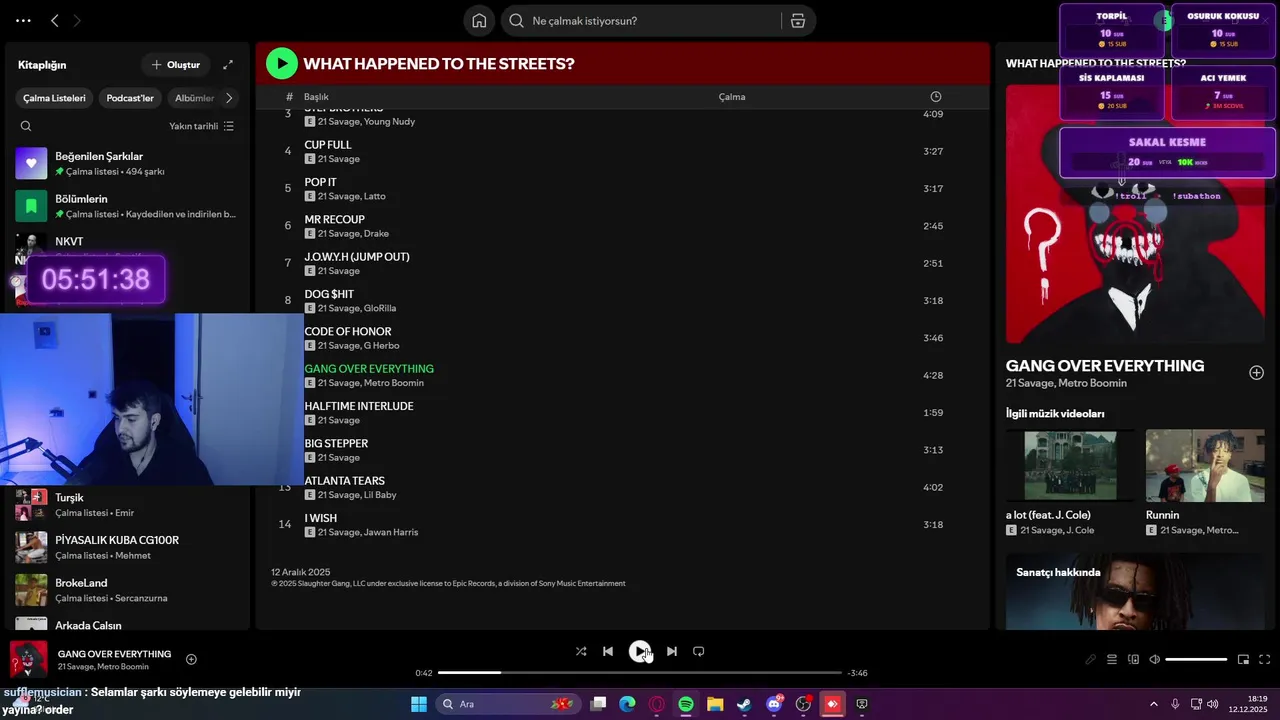Open the Spotify home page icon
This screenshot has width=1280, height=720.
tap(479, 21)
